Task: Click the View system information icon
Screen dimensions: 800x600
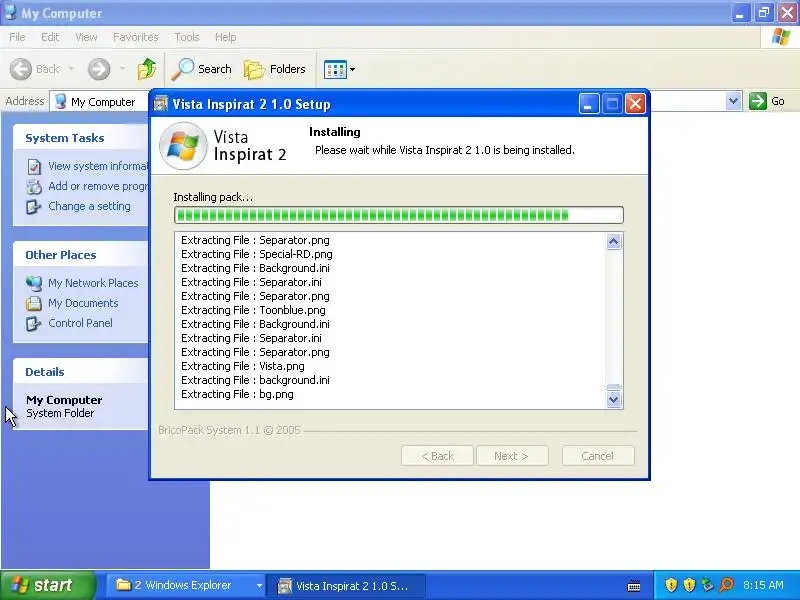Action: 34,166
